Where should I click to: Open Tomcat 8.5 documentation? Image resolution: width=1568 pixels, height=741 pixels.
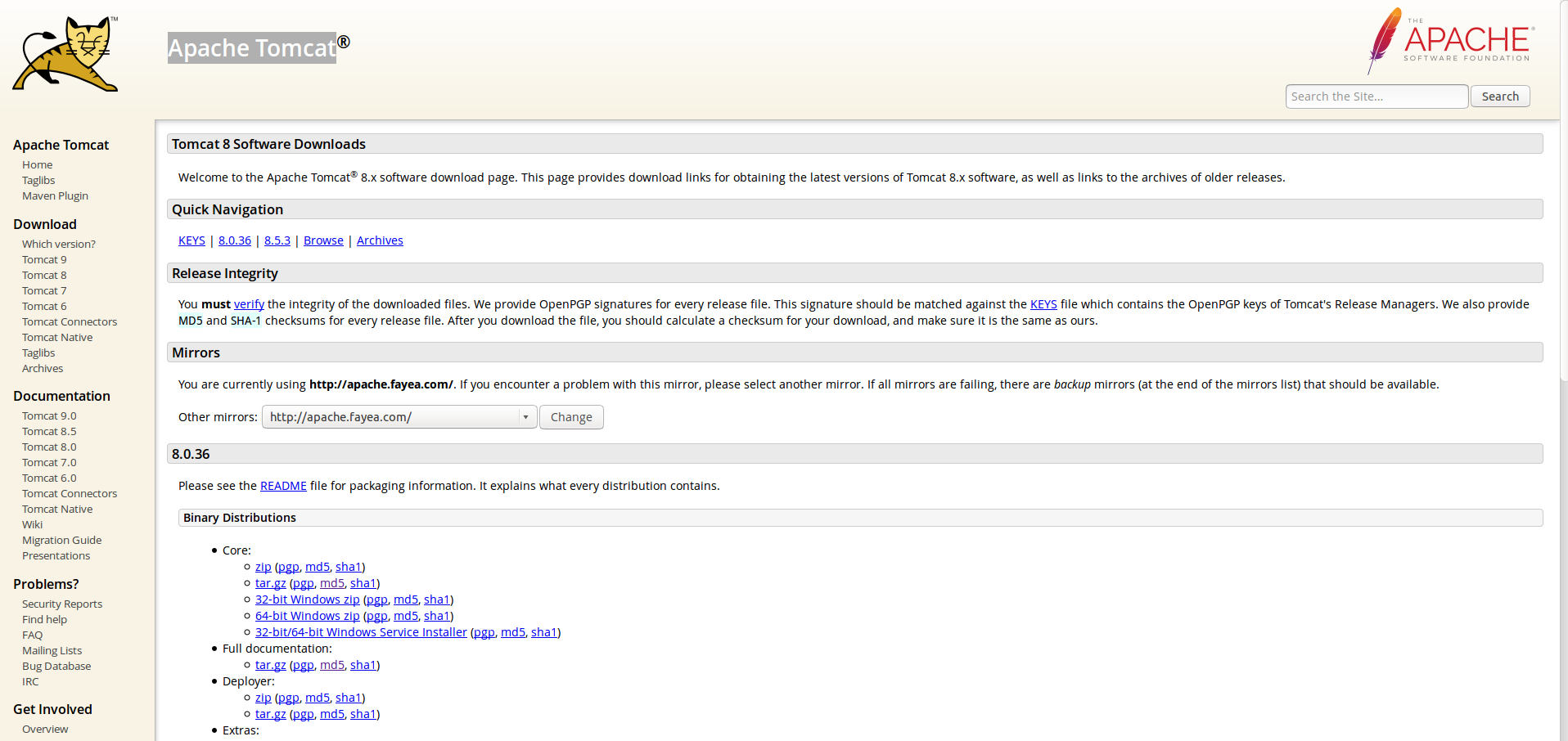pos(49,432)
